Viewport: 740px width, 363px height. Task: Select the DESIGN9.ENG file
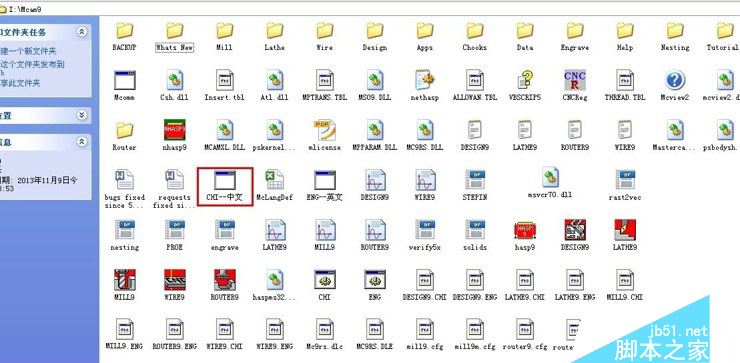[x=475, y=280]
